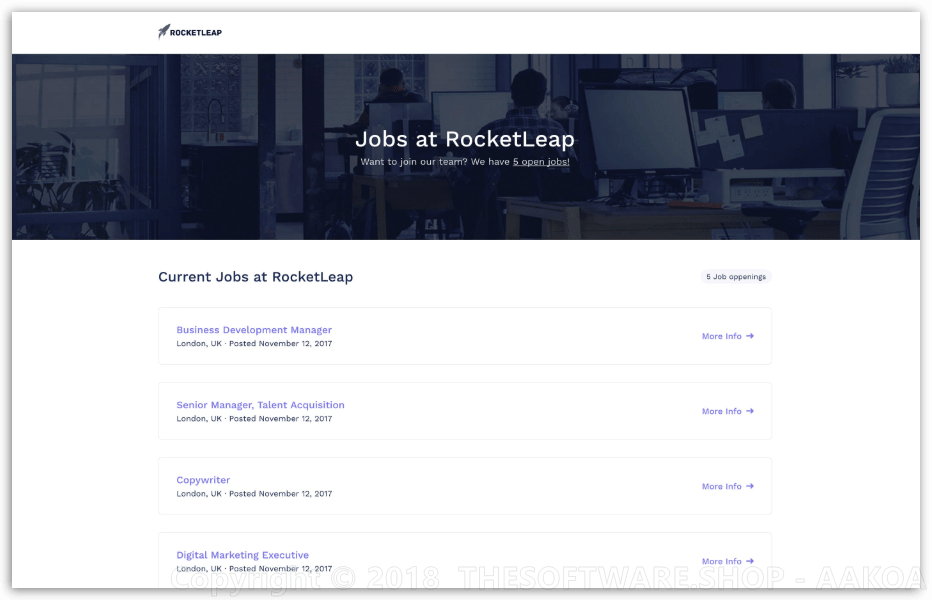Click More Info for Digital Marketing Executive
Viewport: 932px width, 600px height.
pos(721,561)
